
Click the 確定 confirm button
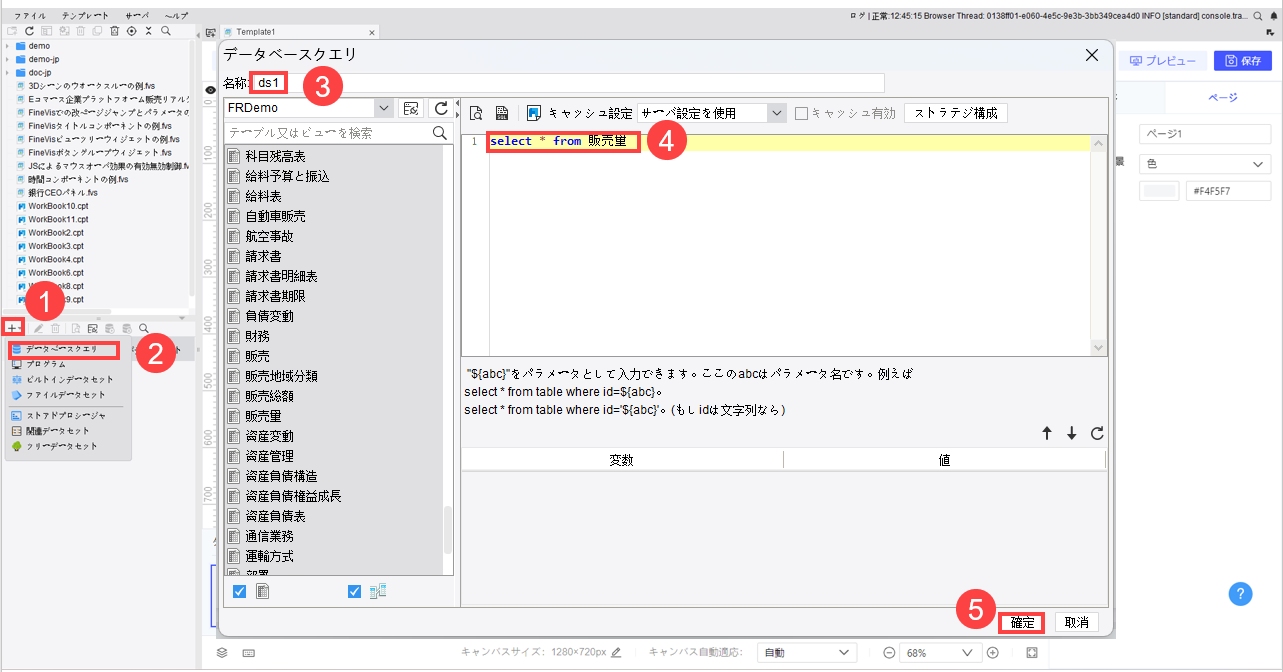[x=1022, y=622]
